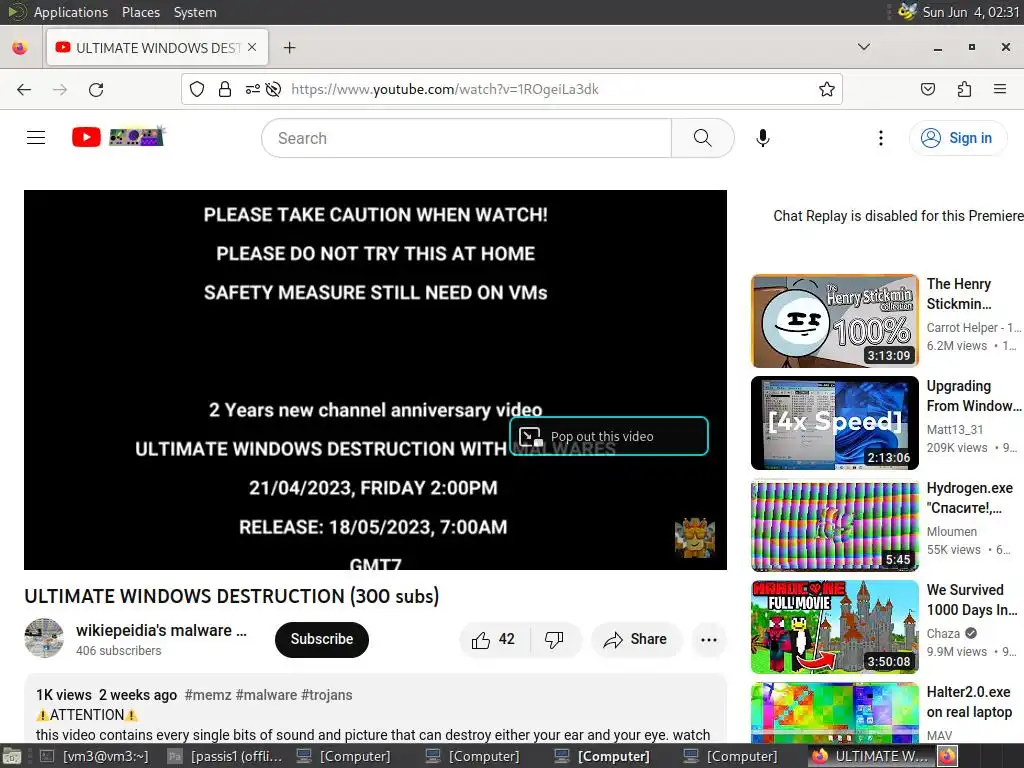Click the Firefox forward arrow

click(x=60, y=89)
